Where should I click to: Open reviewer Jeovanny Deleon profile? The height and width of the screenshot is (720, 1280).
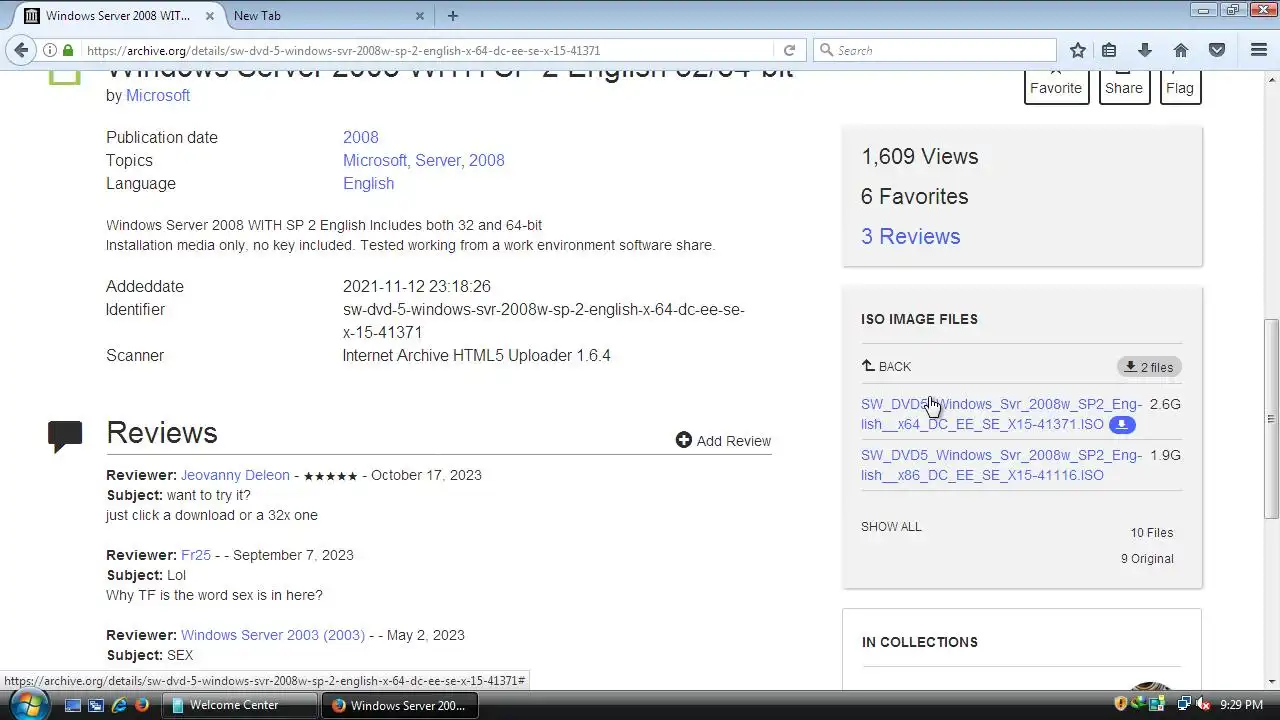pyautogui.click(x=235, y=475)
